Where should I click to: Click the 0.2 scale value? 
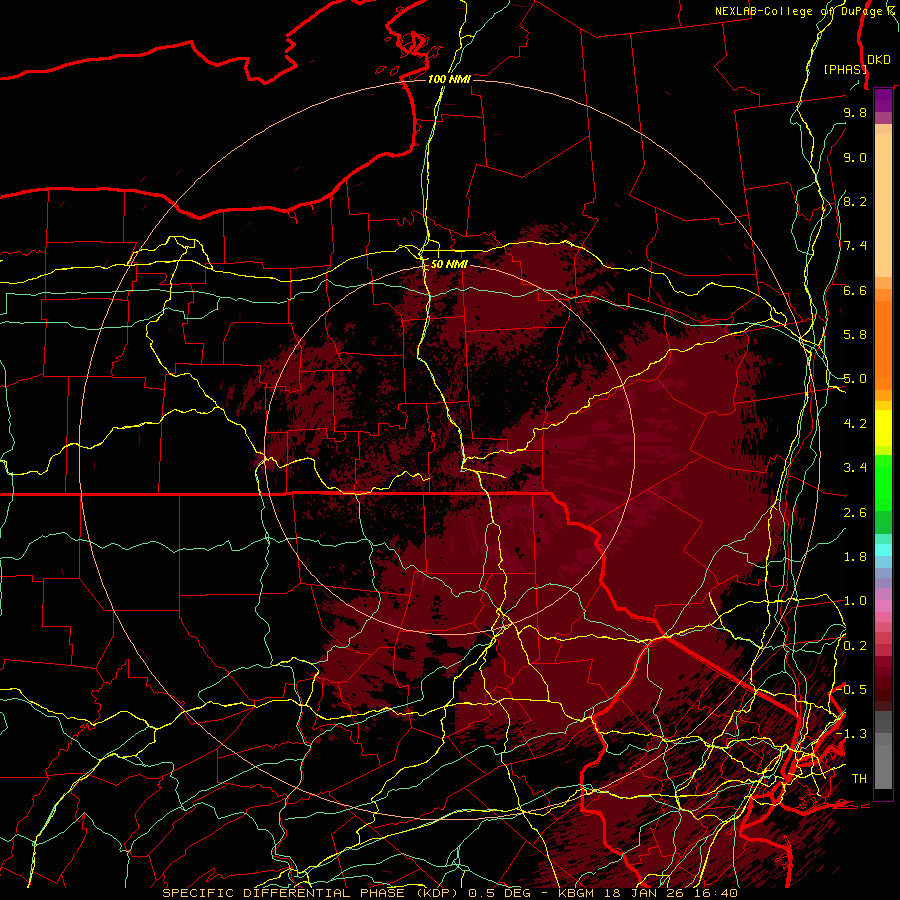tap(855, 646)
